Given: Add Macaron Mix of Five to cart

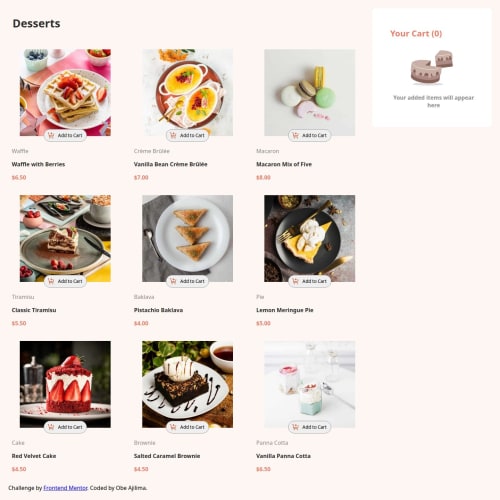Looking at the screenshot, I should coord(310,135).
